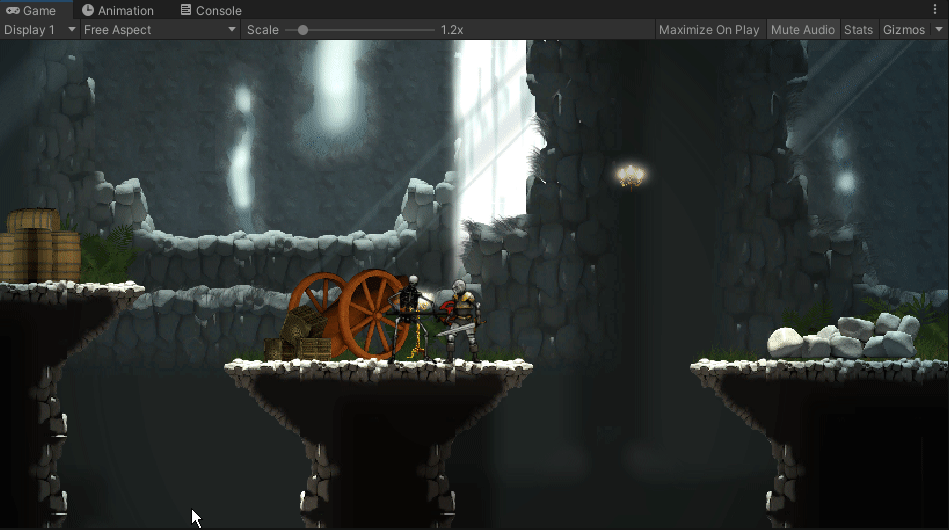The image size is (949, 530).
Task: Click the Animation tab clock icon
Action: pyautogui.click(x=88, y=10)
